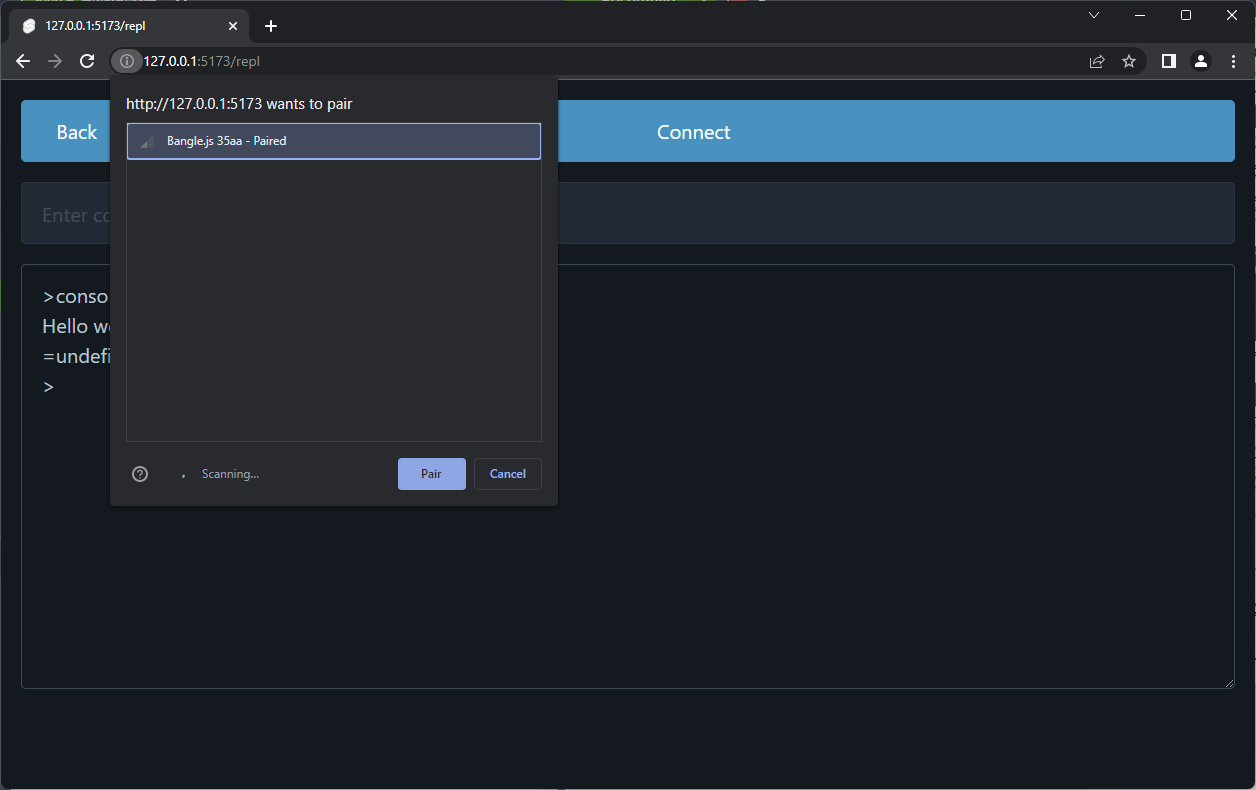Image resolution: width=1256 pixels, height=790 pixels.
Task: Select the Bangle.js 35aa device entry
Action: (x=334, y=141)
